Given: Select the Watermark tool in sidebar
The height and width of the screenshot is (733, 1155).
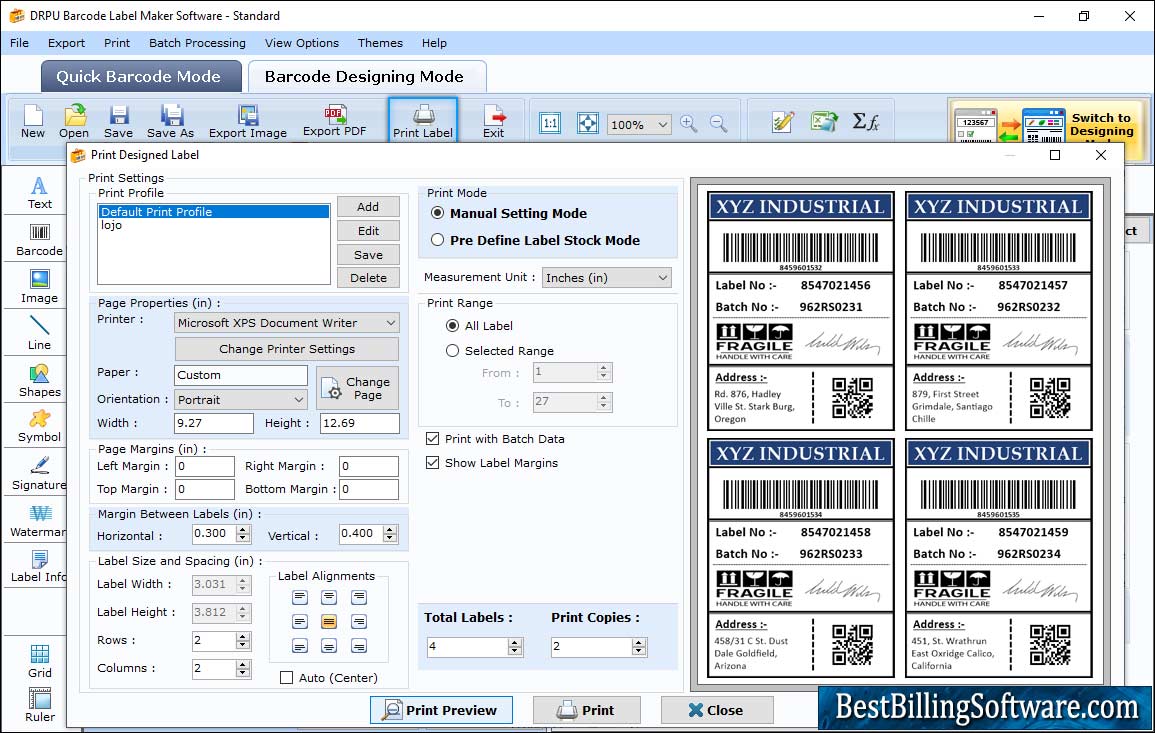Looking at the screenshot, I should point(39,520).
